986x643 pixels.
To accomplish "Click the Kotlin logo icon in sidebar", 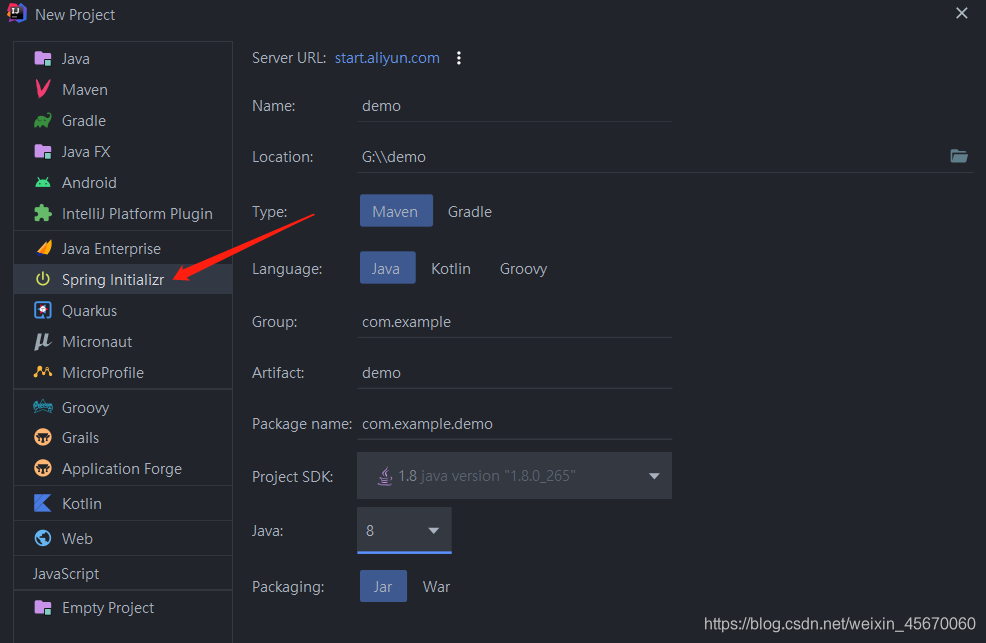I will pos(43,503).
